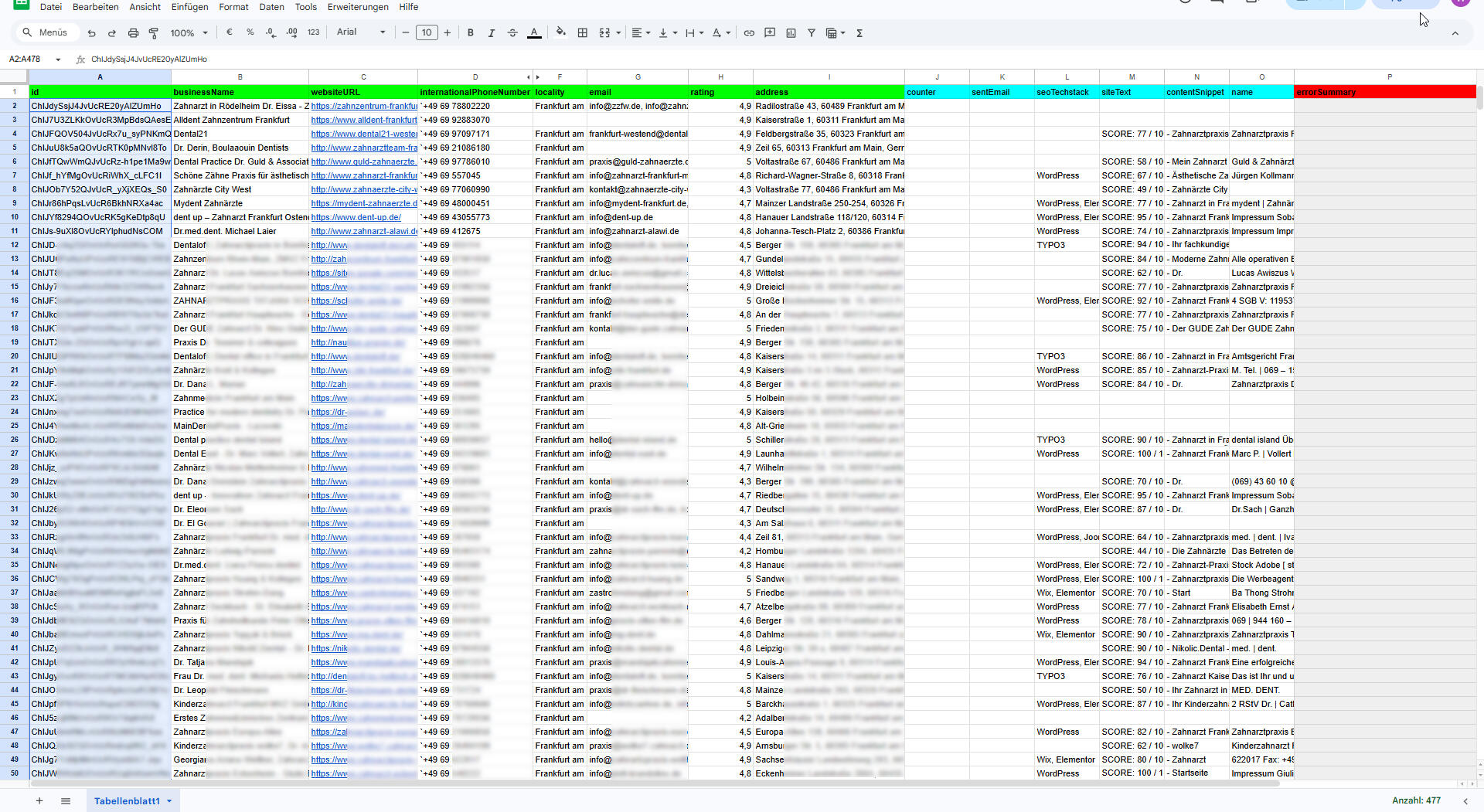Open the Erweiterungen menu

358,7
